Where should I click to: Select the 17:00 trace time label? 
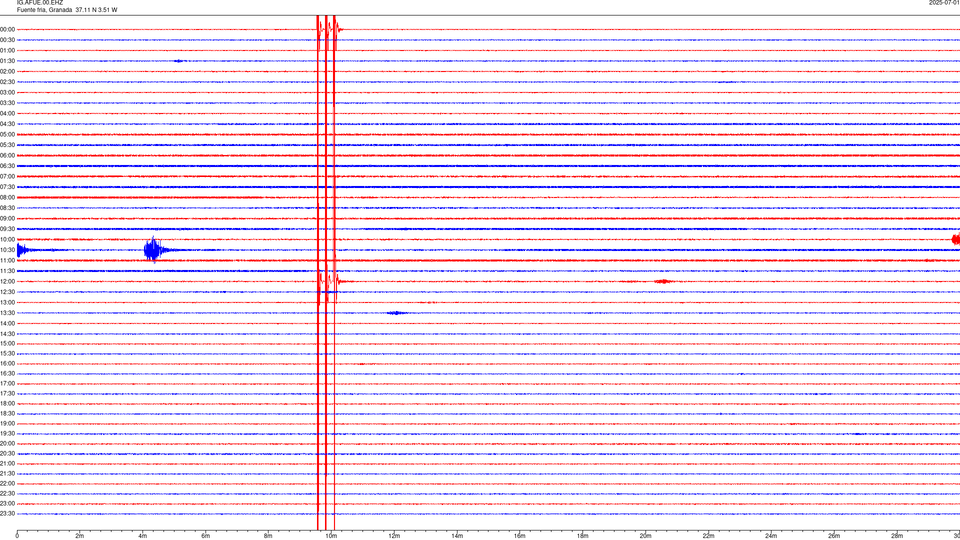(7, 384)
